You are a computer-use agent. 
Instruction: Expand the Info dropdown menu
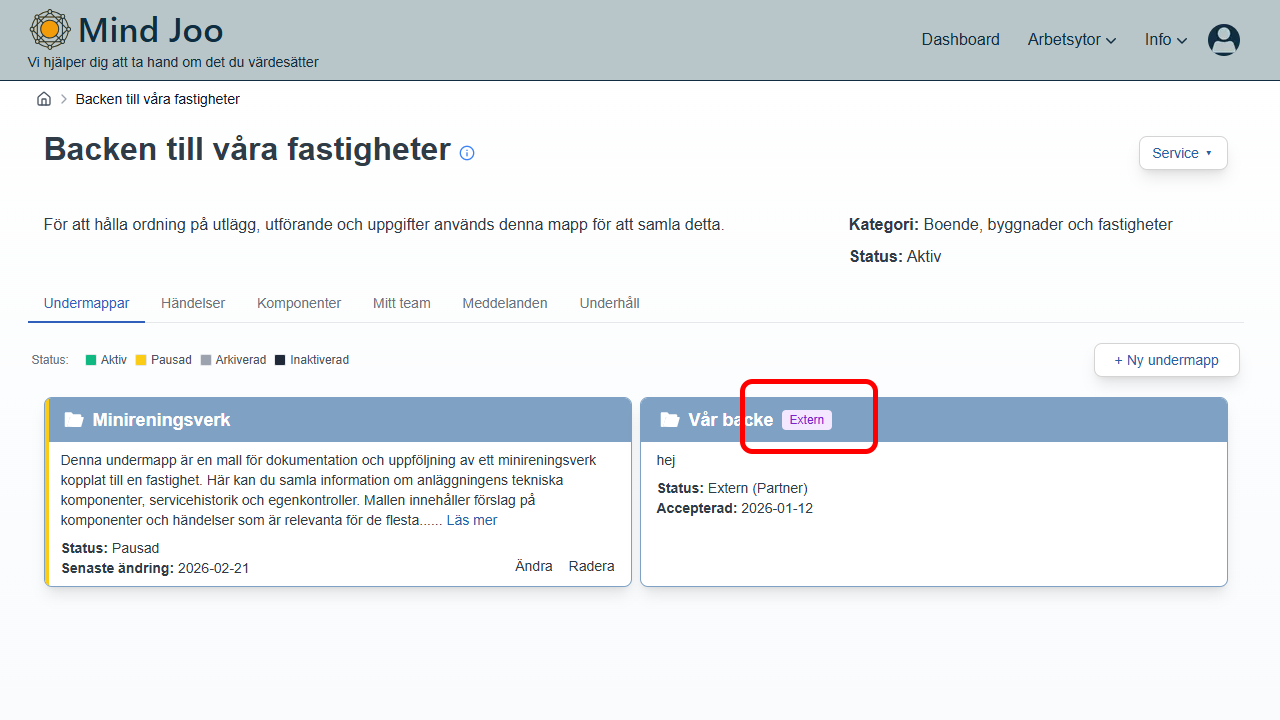1166,40
